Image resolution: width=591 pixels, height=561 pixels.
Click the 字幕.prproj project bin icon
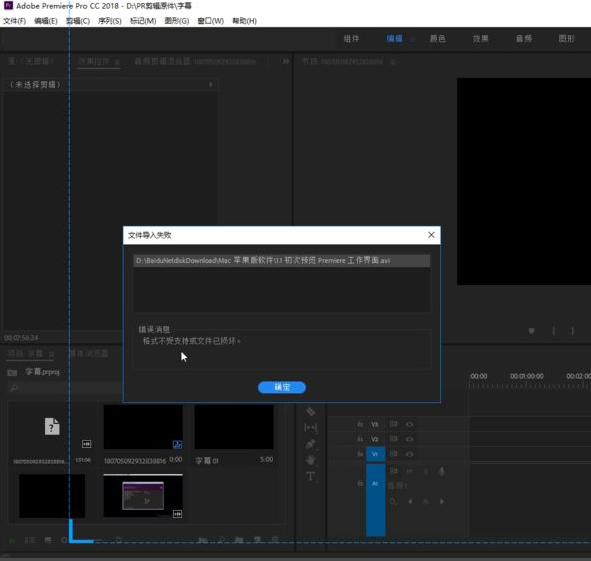point(12,372)
